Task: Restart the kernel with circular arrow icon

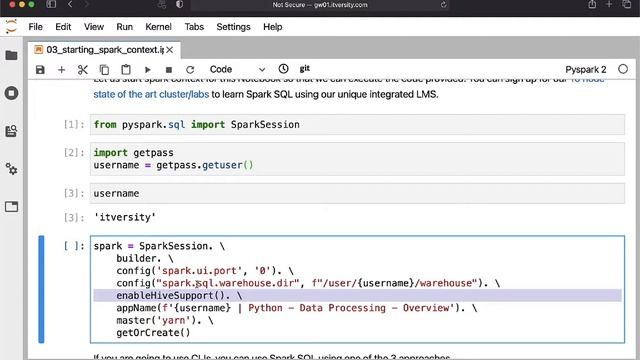Action: pyautogui.click(x=190, y=70)
